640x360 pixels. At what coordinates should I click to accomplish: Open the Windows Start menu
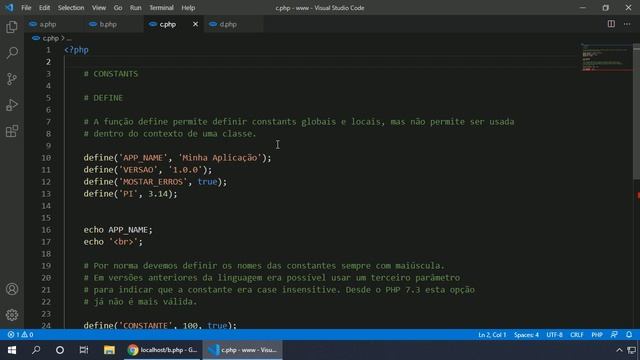(x=12, y=350)
